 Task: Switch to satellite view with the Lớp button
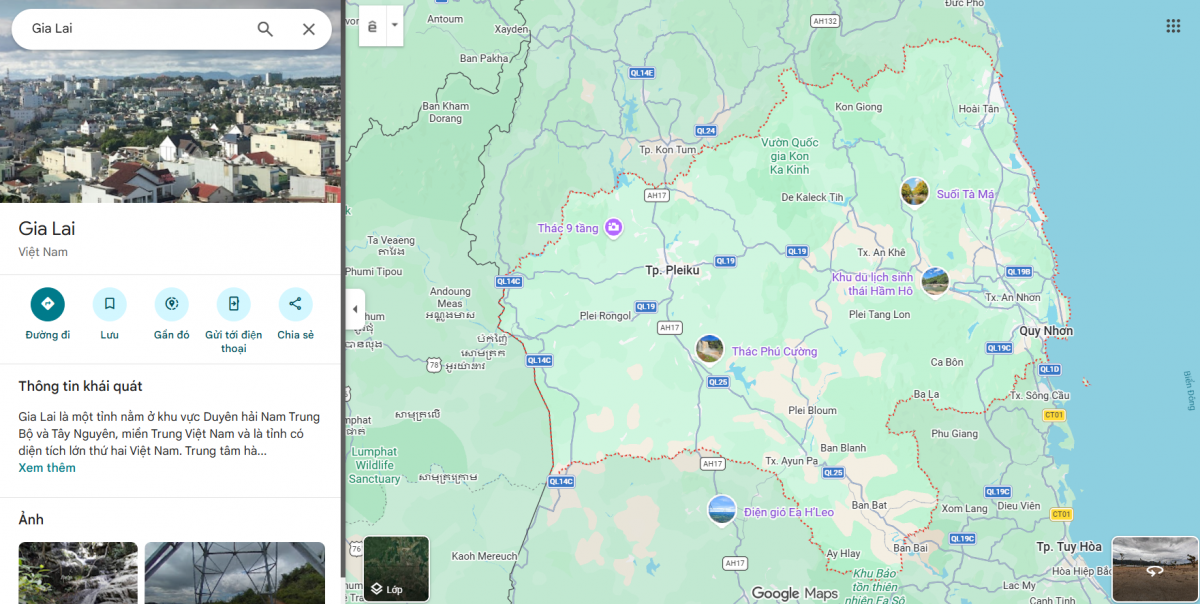click(396, 569)
